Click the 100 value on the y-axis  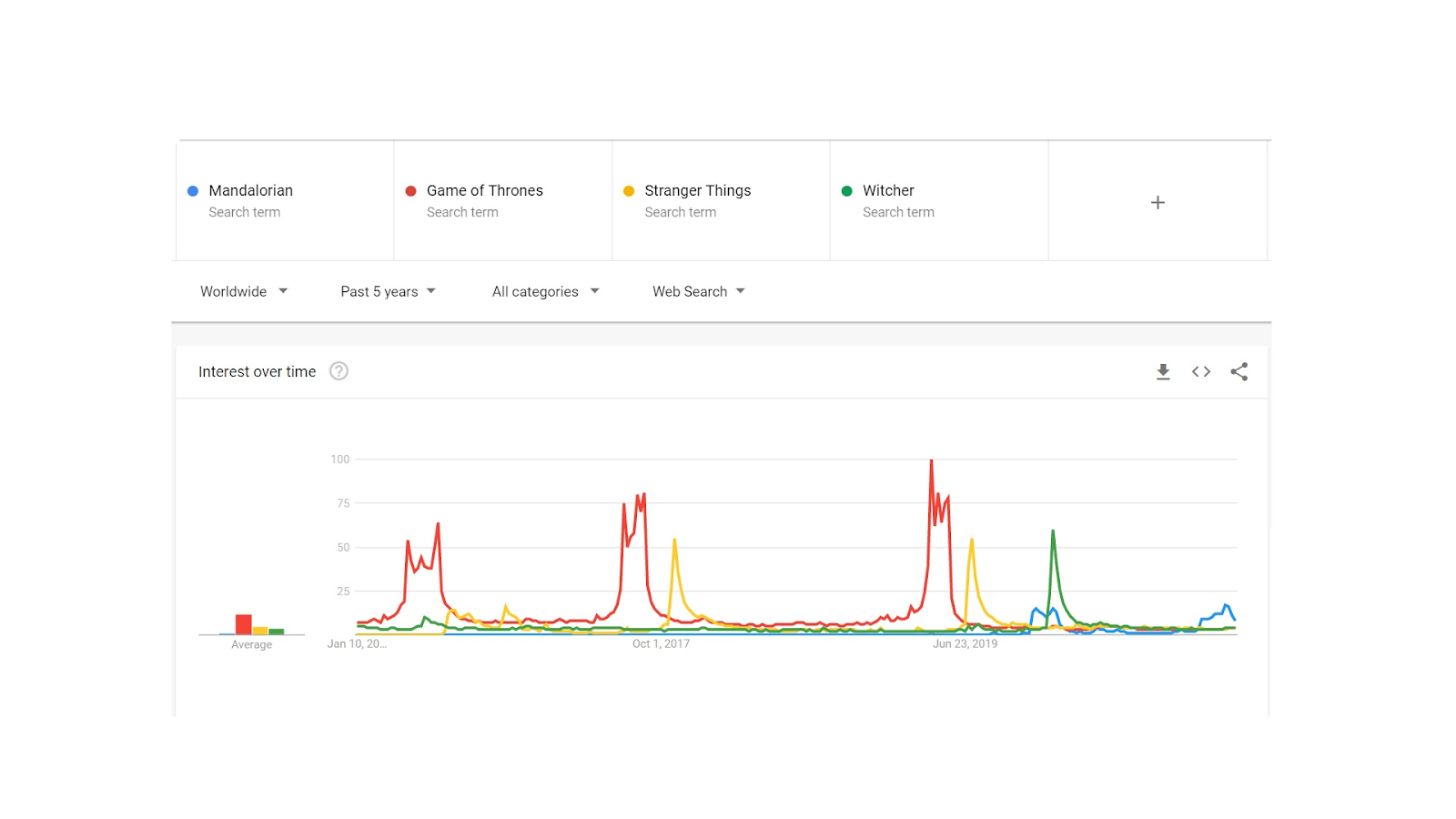pyautogui.click(x=340, y=460)
